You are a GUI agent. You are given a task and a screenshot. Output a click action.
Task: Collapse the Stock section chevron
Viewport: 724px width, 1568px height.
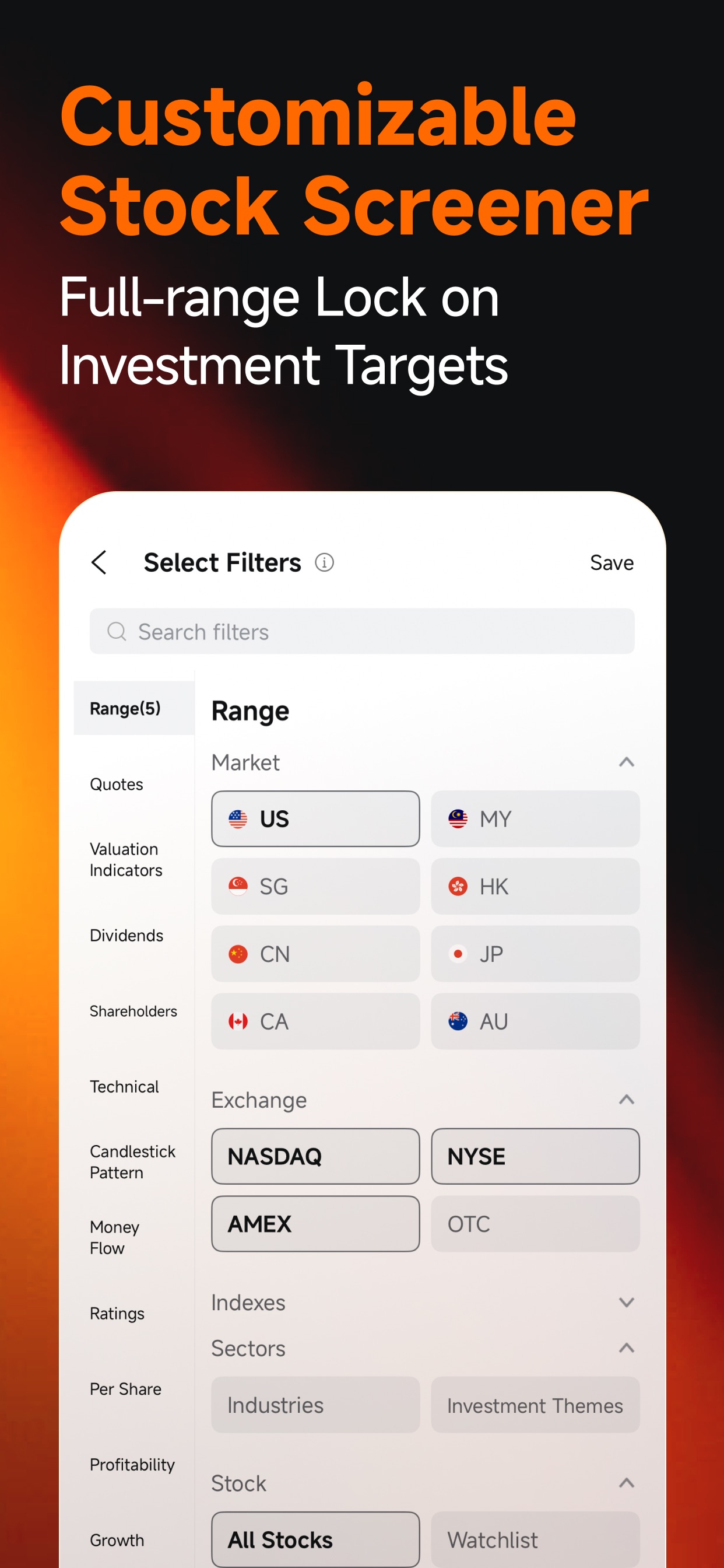click(626, 1483)
